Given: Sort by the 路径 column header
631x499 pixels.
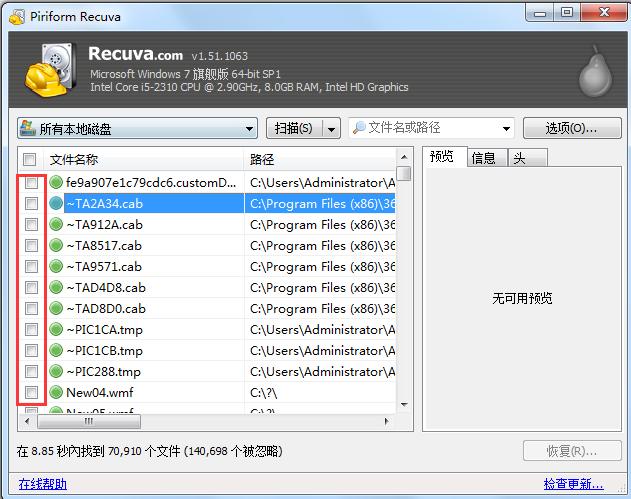Looking at the screenshot, I should [320, 159].
